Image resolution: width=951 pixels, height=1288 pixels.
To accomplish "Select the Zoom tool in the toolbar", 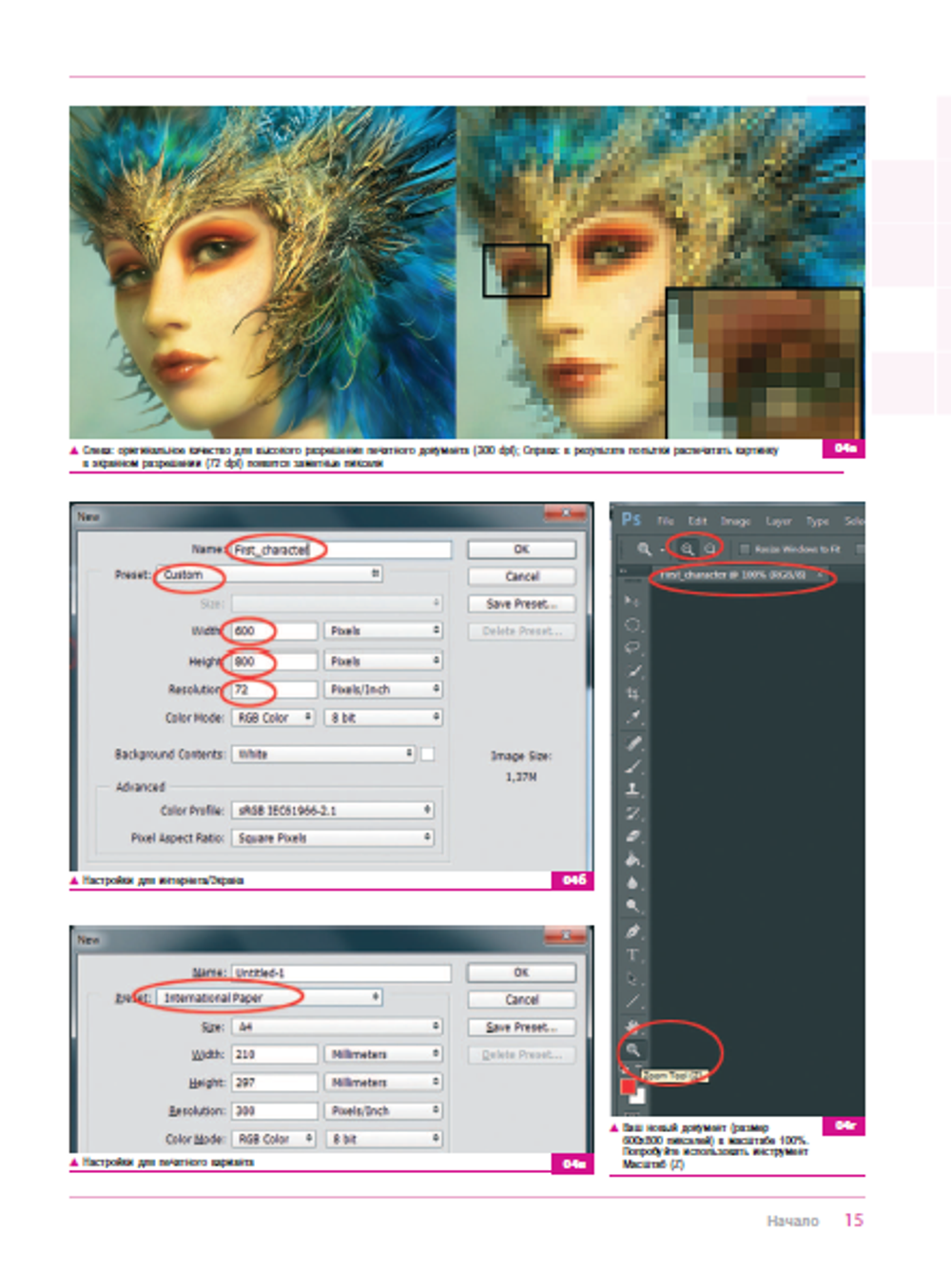I will pos(633,1048).
